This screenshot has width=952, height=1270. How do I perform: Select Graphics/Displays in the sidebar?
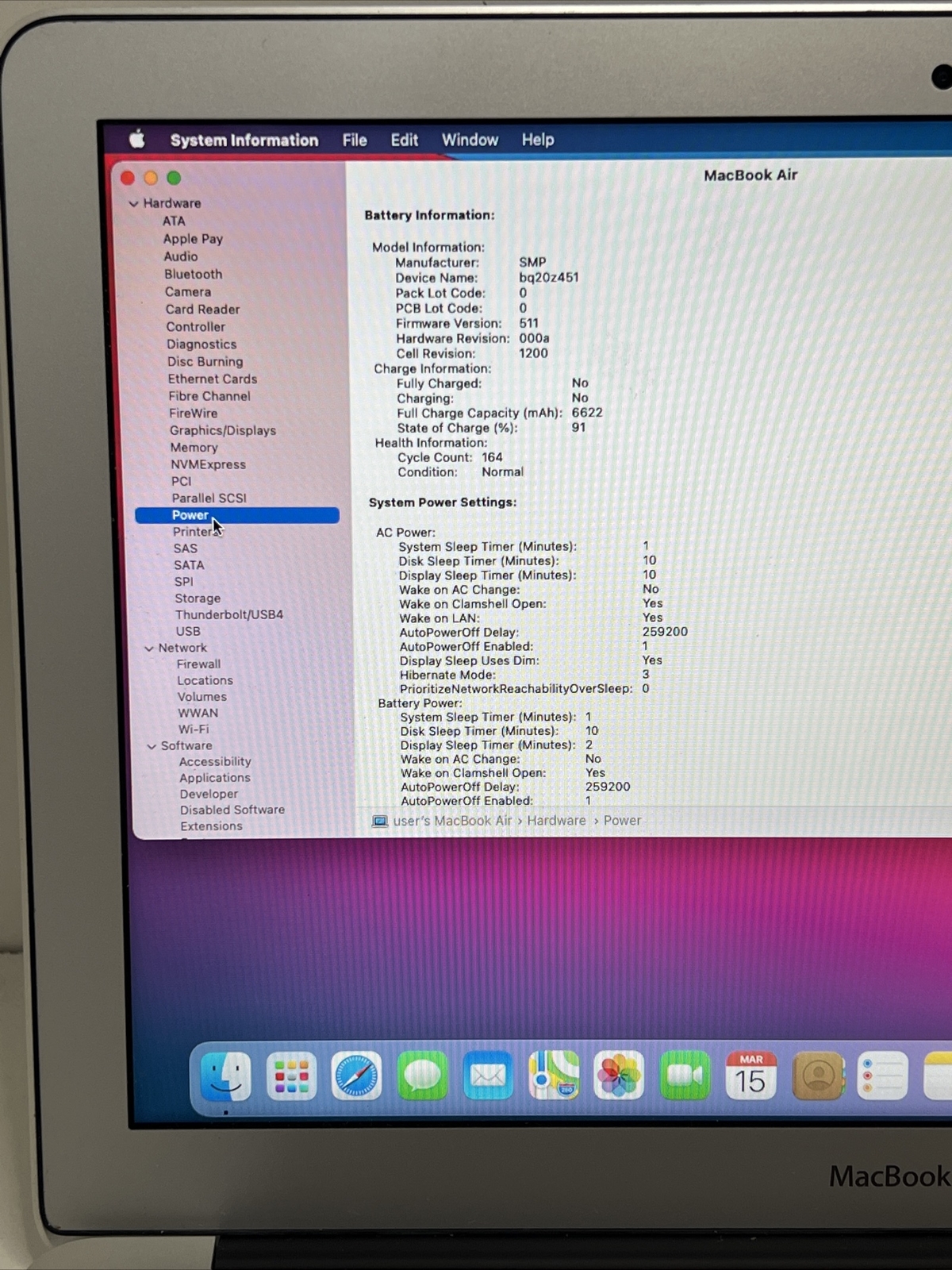(x=223, y=431)
